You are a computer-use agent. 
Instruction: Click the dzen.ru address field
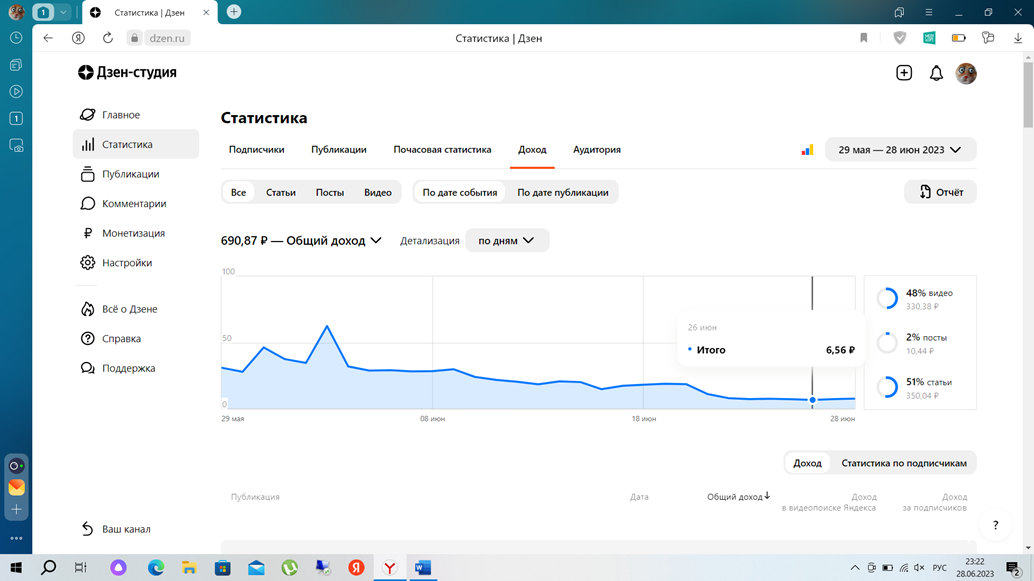(167, 38)
